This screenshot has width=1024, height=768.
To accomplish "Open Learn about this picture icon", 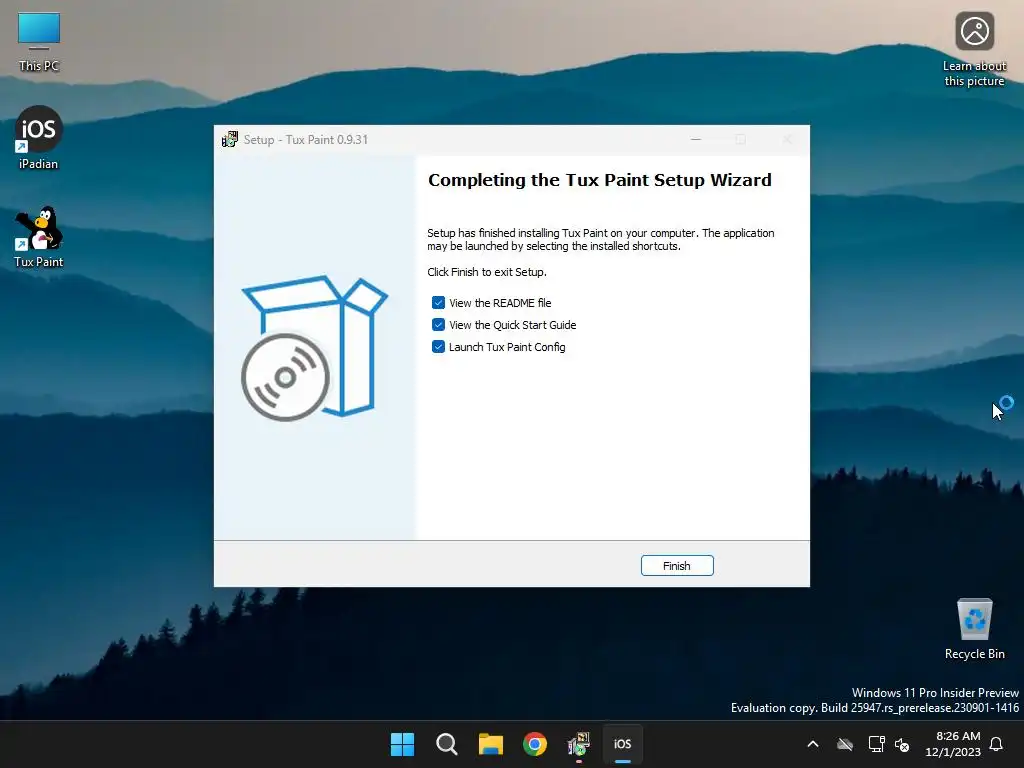I will pyautogui.click(x=974, y=50).
